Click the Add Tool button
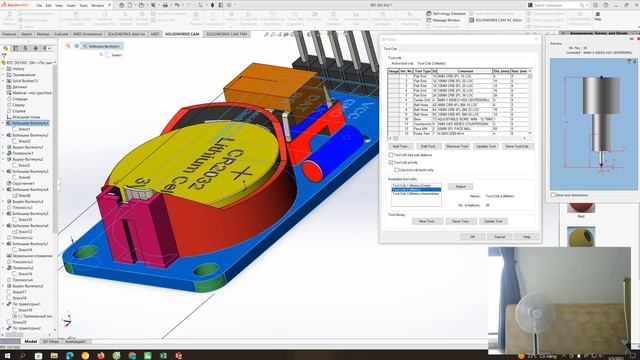The image size is (640, 360). point(400,146)
